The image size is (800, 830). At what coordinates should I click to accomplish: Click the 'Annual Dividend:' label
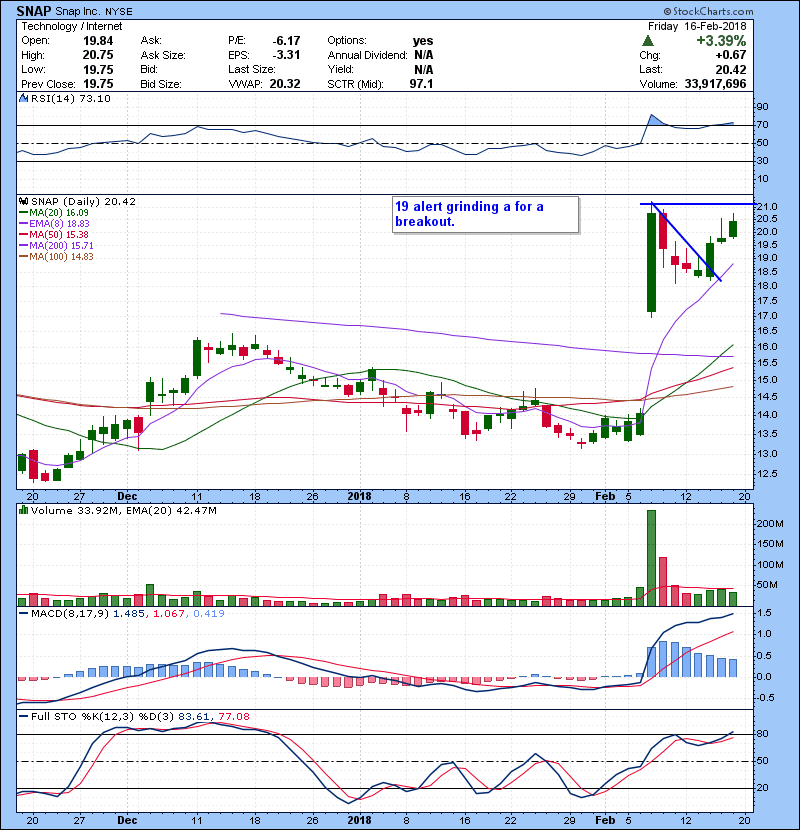367,55
